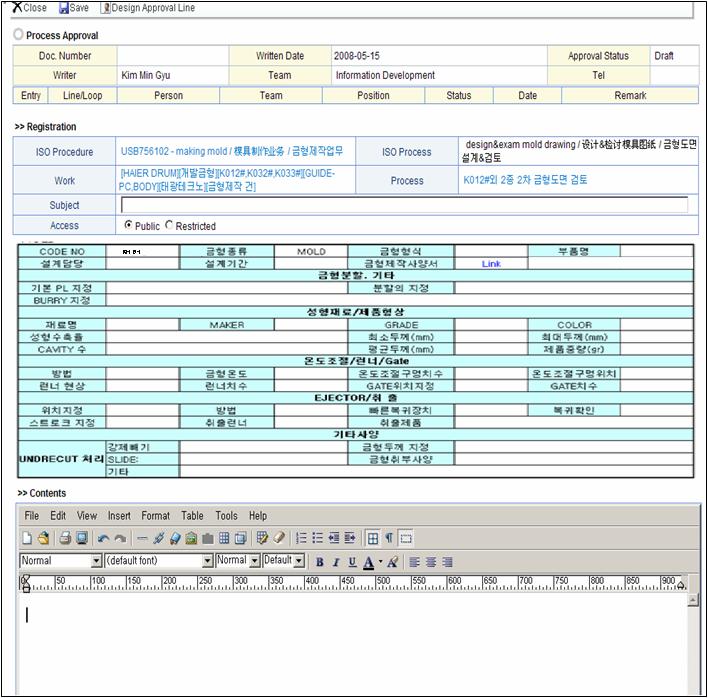Click the Undo arrow icon
The image size is (708, 698).
coord(103,538)
